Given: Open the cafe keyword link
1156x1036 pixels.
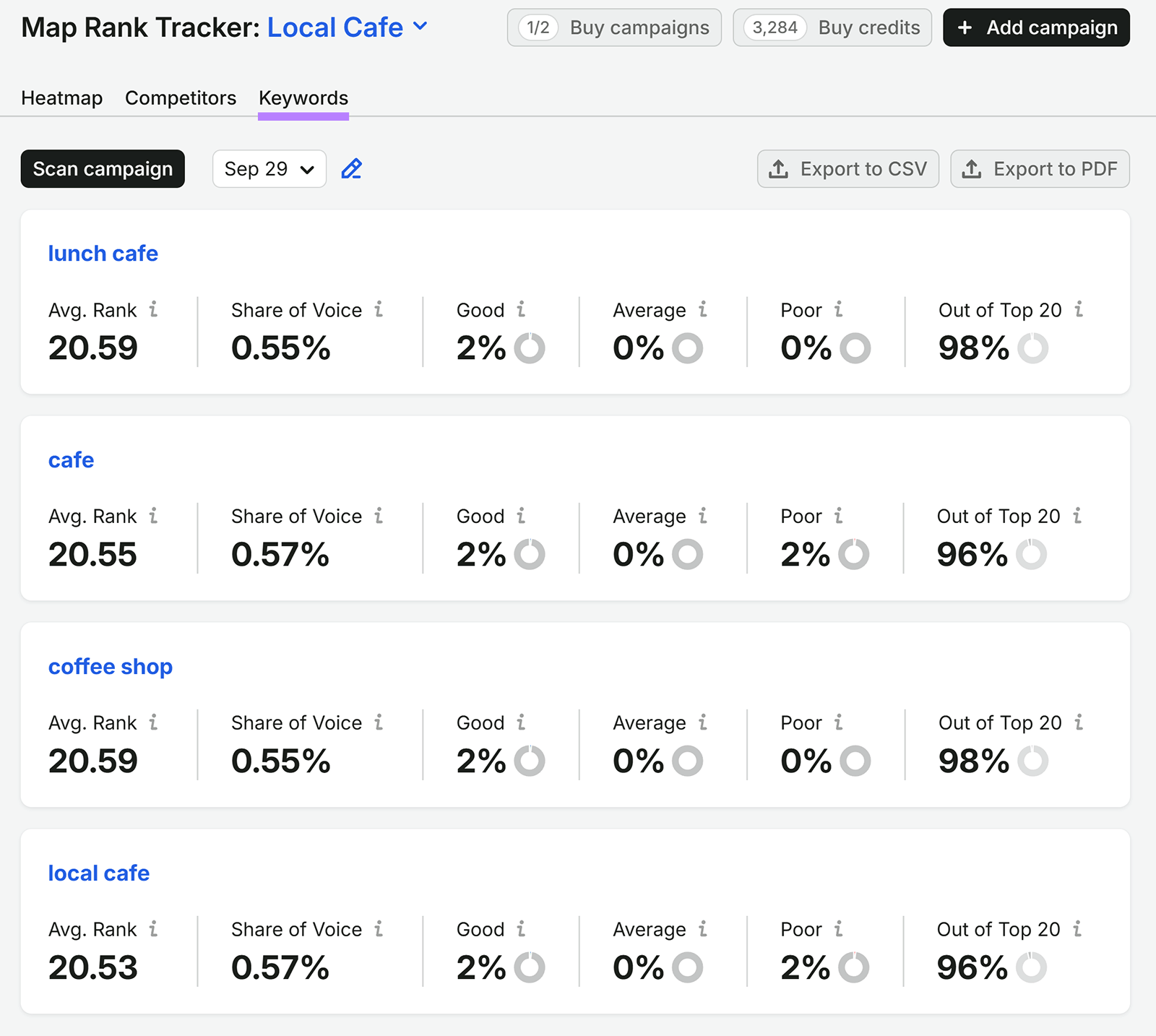Looking at the screenshot, I should 71,460.
